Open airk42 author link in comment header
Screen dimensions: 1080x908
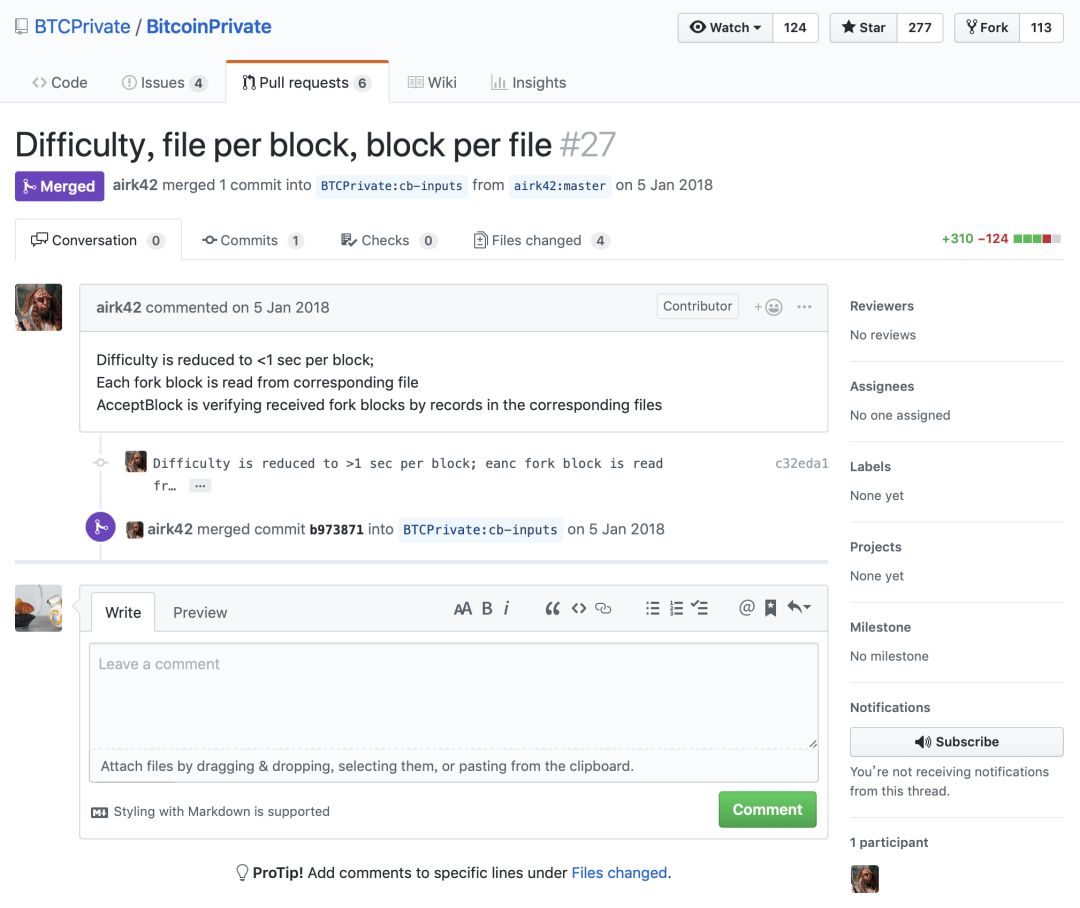[118, 307]
